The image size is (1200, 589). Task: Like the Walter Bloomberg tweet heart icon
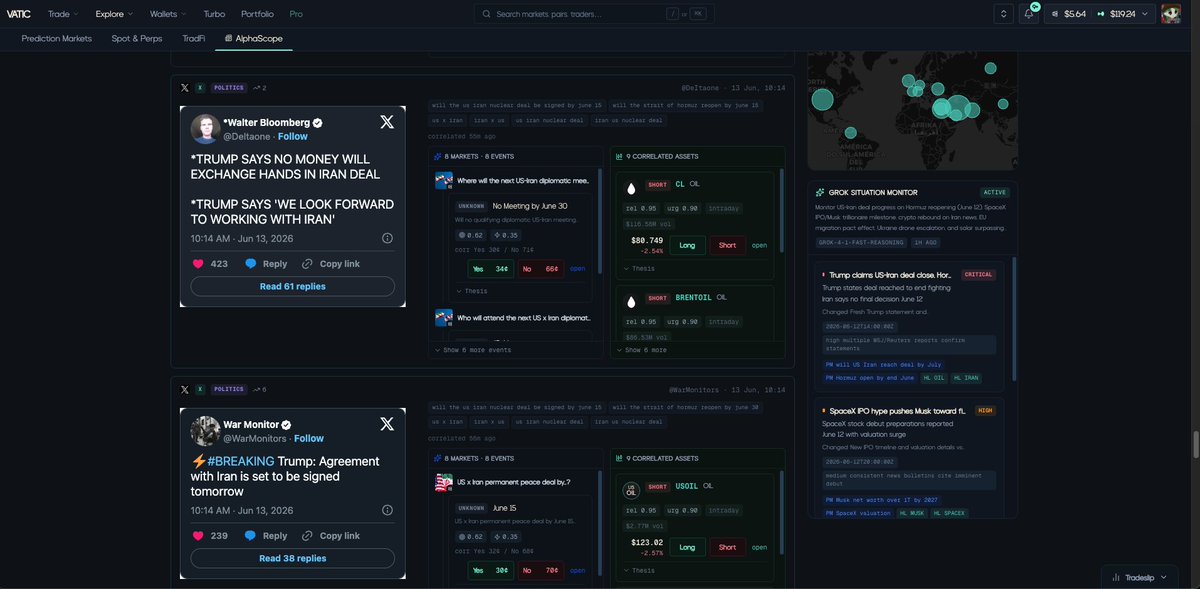[198, 264]
